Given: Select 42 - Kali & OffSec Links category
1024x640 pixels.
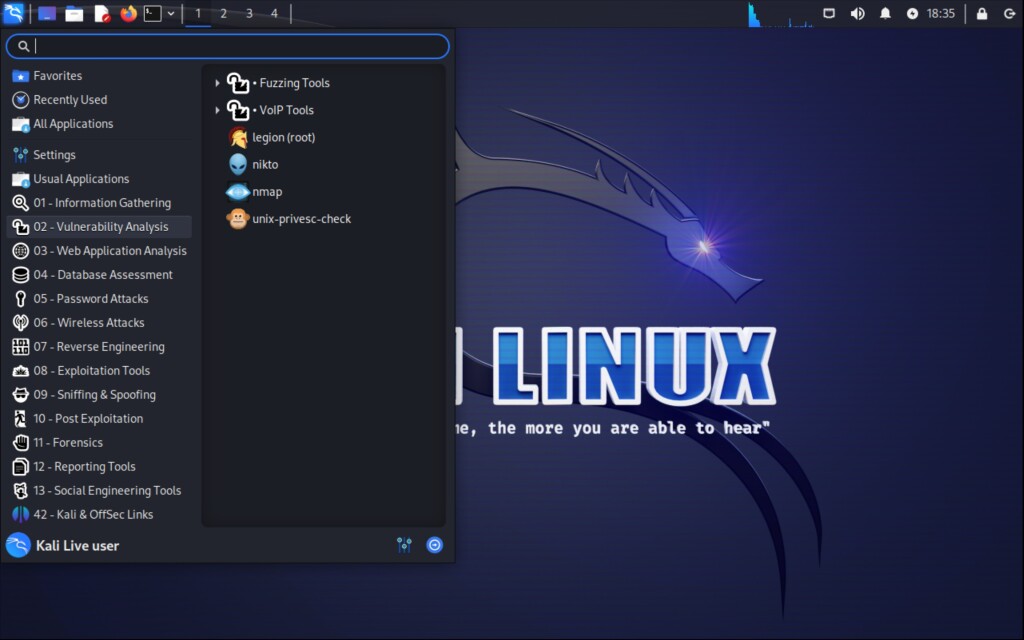Looking at the screenshot, I should click(x=99, y=515).
